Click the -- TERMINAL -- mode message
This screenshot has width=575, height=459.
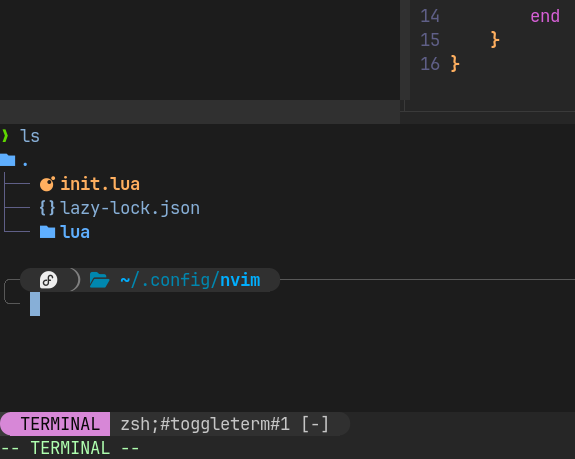pyautogui.click(x=70, y=448)
